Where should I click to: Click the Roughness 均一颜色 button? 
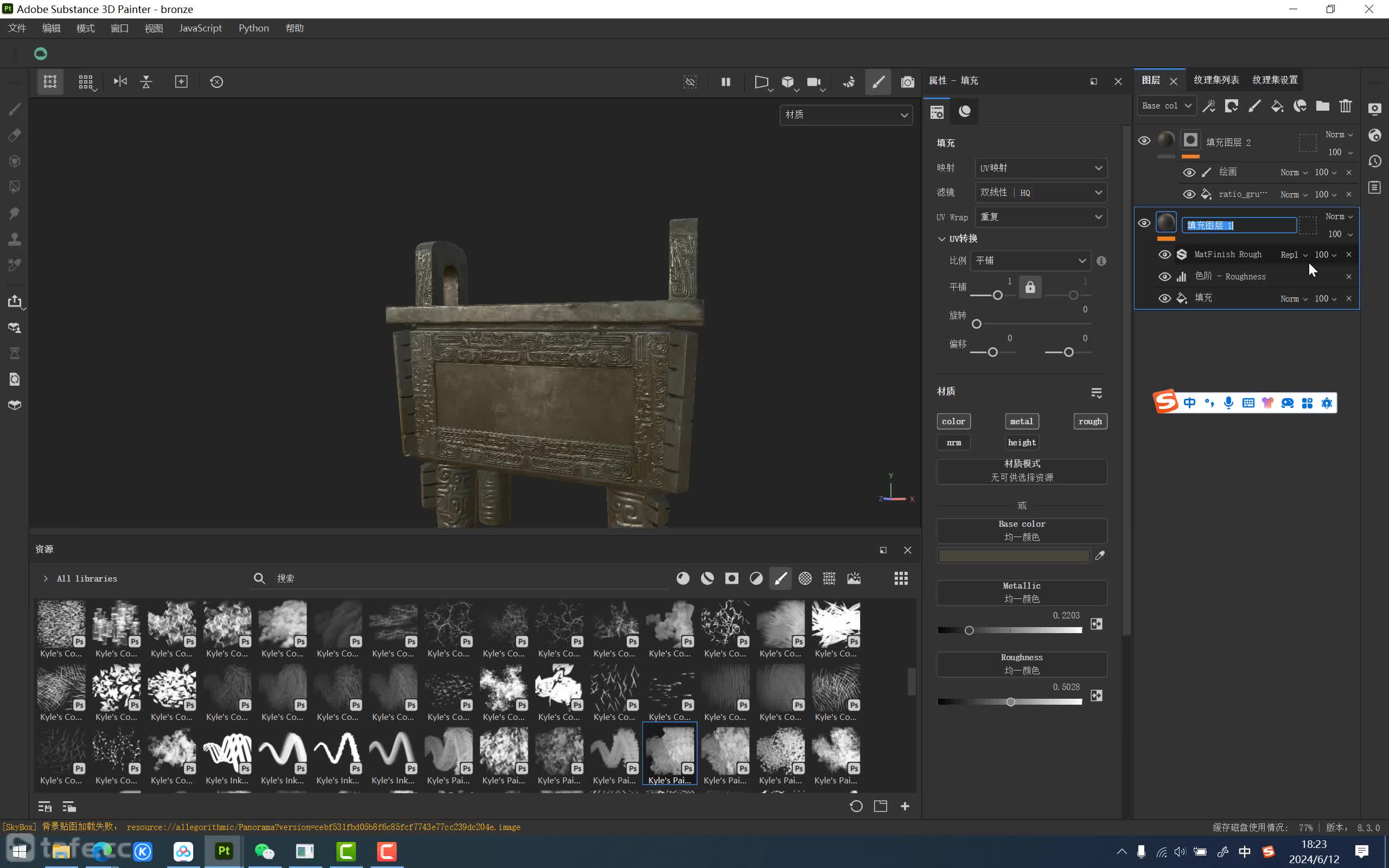pyautogui.click(x=1022, y=664)
